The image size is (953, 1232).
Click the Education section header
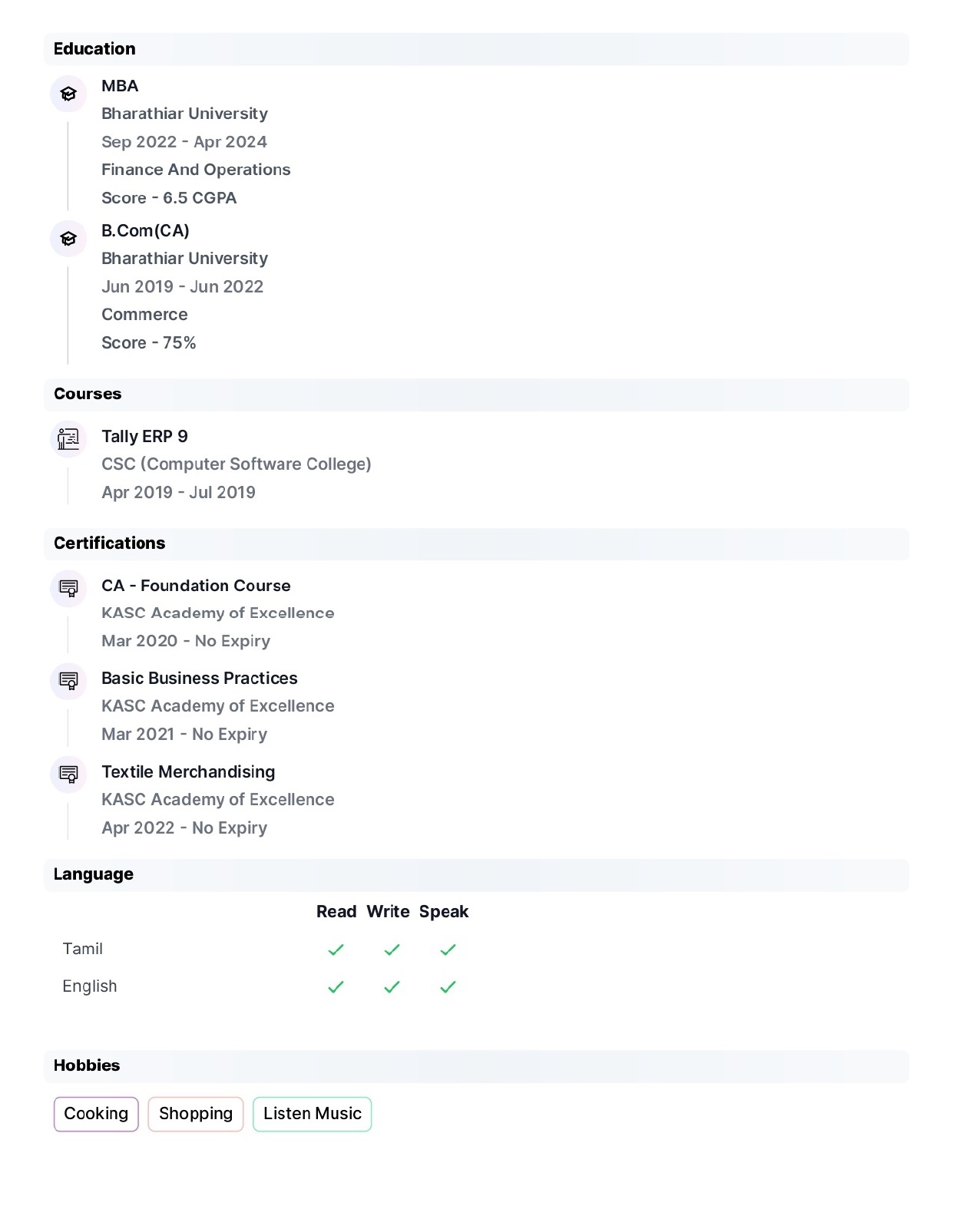(x=476, y=49)
